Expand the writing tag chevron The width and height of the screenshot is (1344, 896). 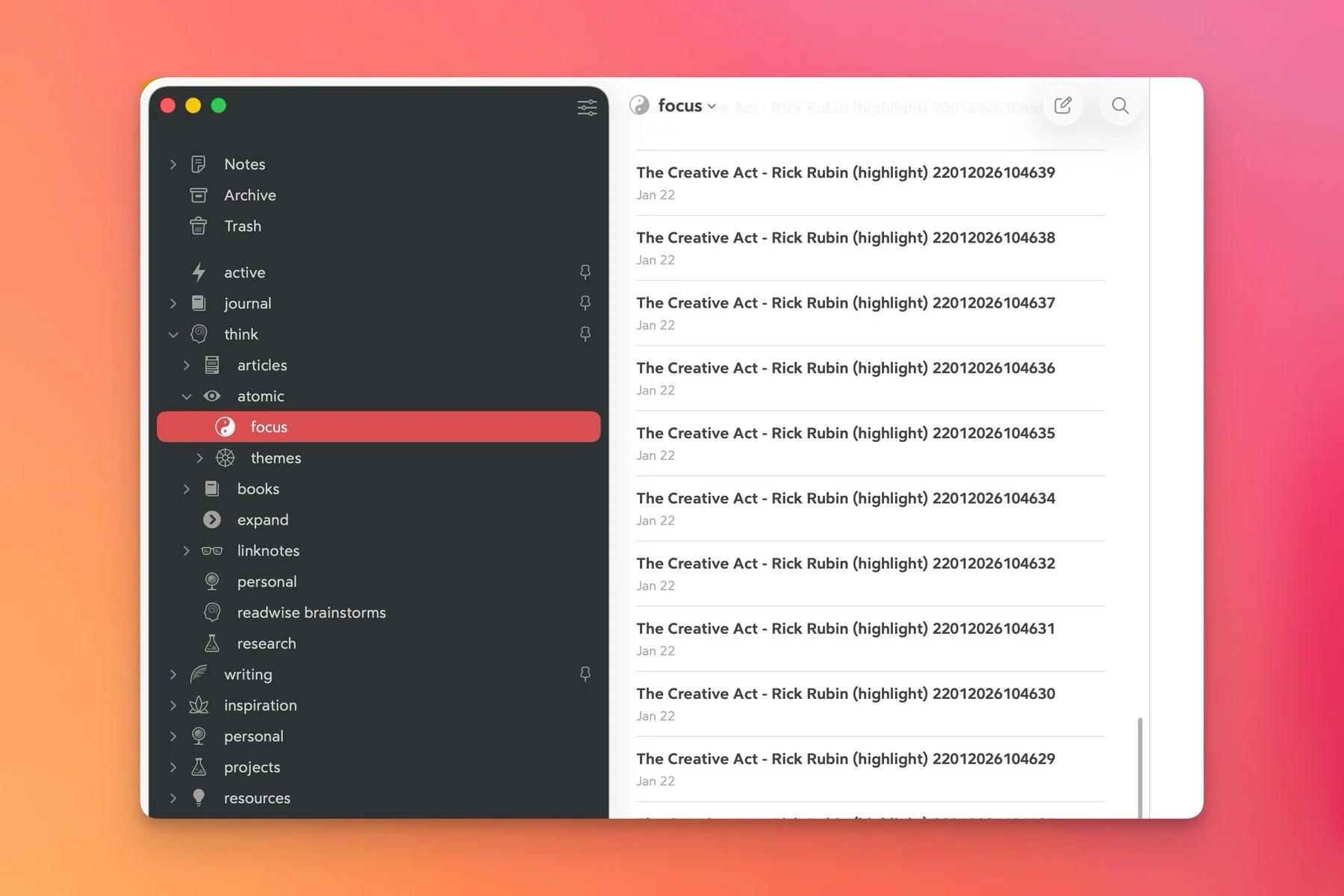coord(173,674)
